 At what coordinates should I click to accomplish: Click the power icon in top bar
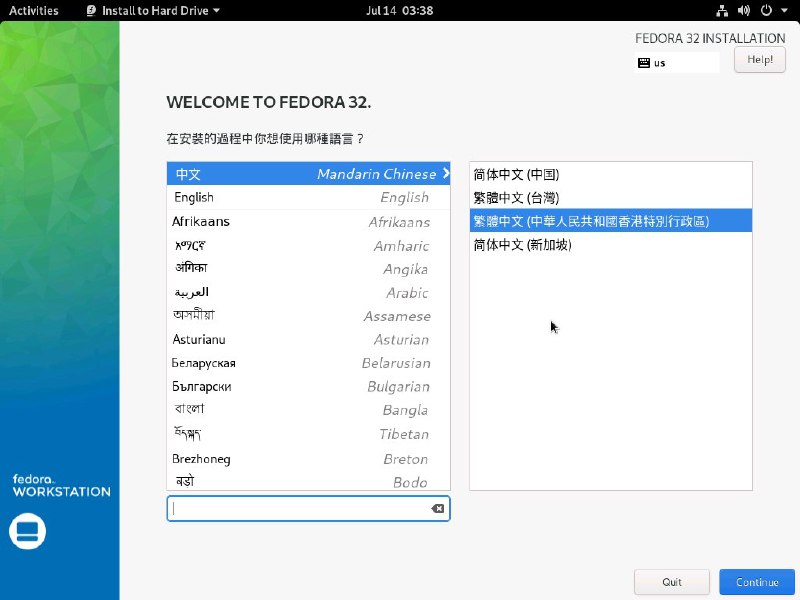coord(766,11)
